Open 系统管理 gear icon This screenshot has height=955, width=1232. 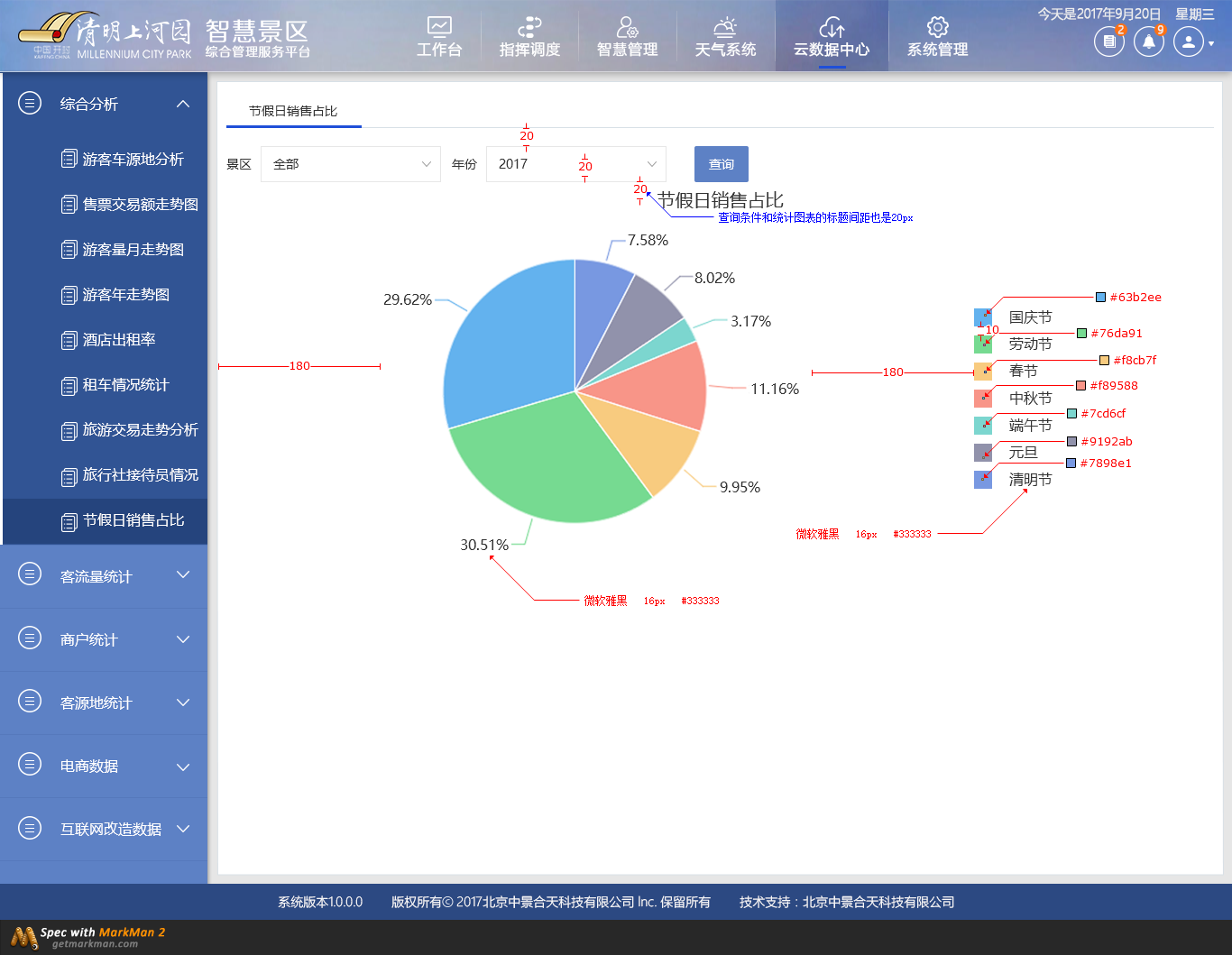coord(937,27)
